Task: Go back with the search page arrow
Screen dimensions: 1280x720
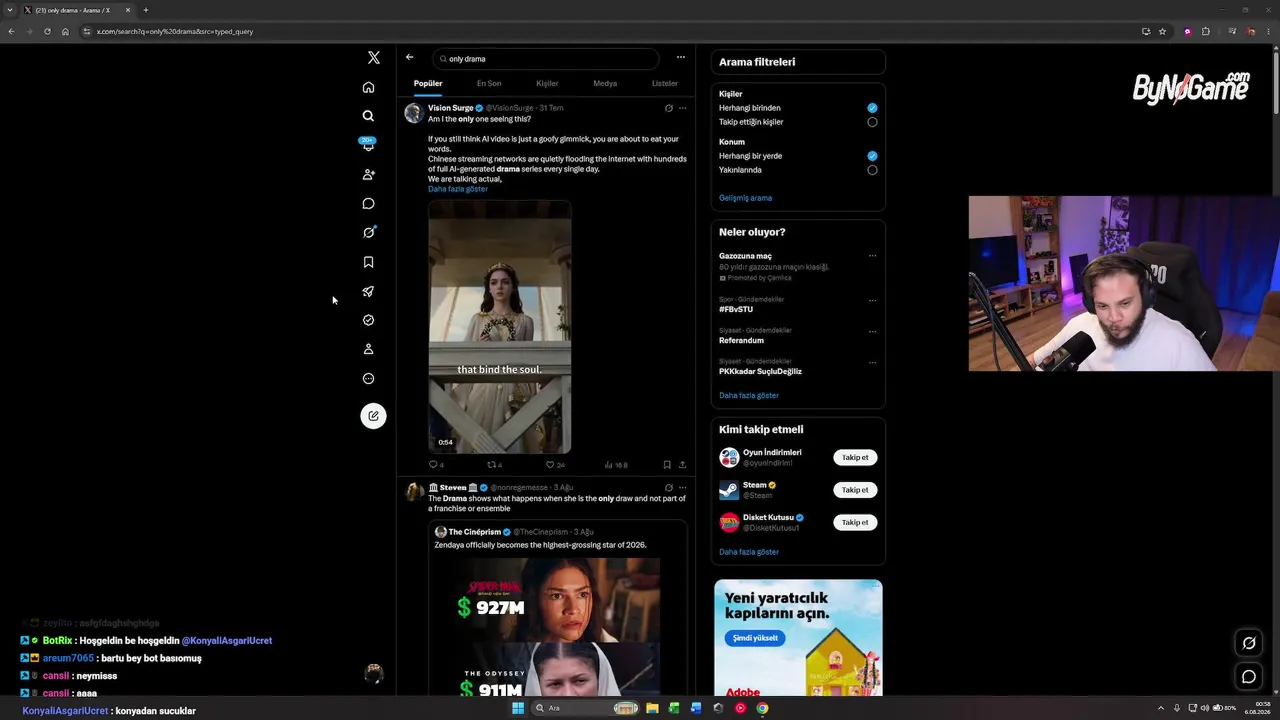Action: click(409, 57)
